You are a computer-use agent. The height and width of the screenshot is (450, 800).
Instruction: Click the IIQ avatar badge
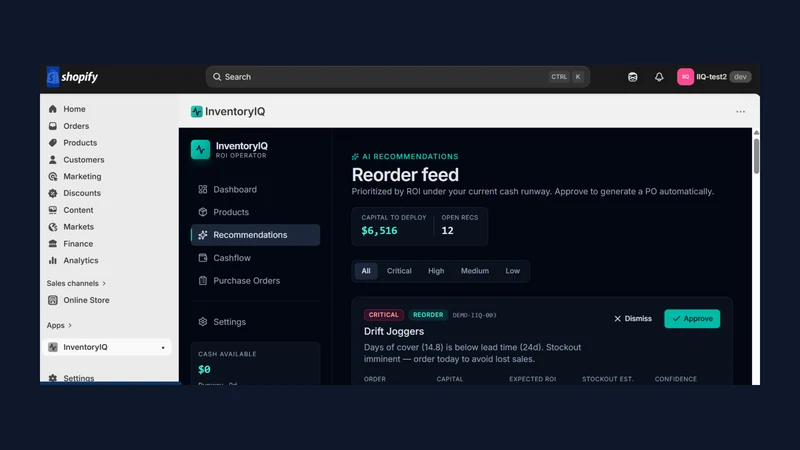pos(685,77)
